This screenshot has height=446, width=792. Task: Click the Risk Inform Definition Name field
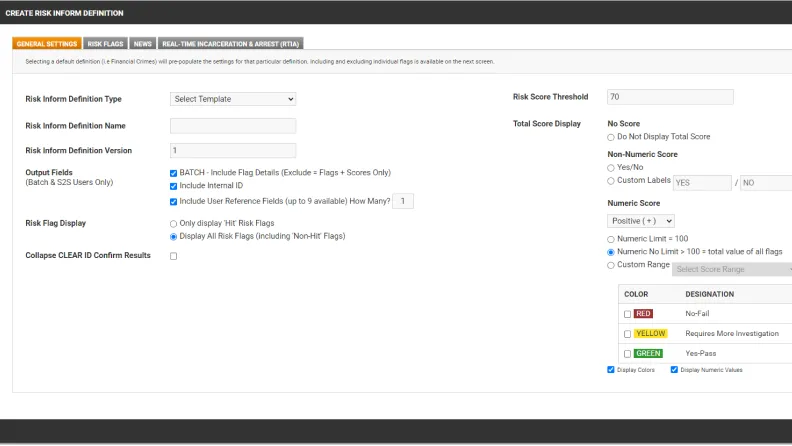233,126
